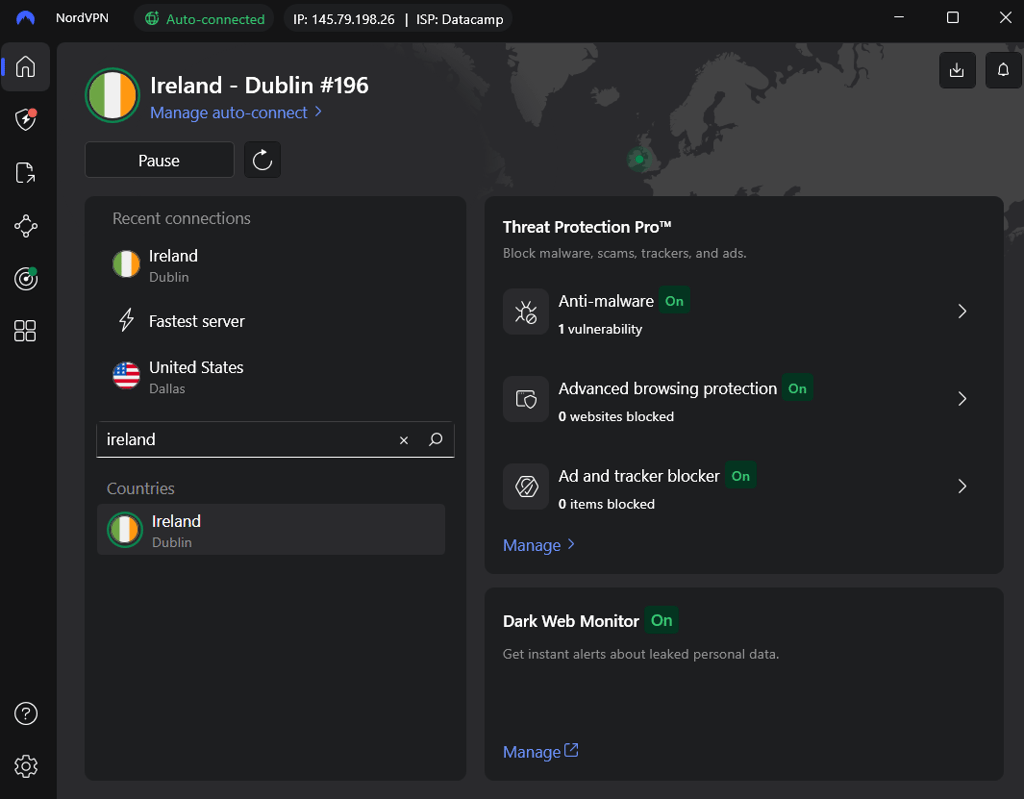Click the 0 items blocked text
1024x799 pixels.
(x=606, y=504)
